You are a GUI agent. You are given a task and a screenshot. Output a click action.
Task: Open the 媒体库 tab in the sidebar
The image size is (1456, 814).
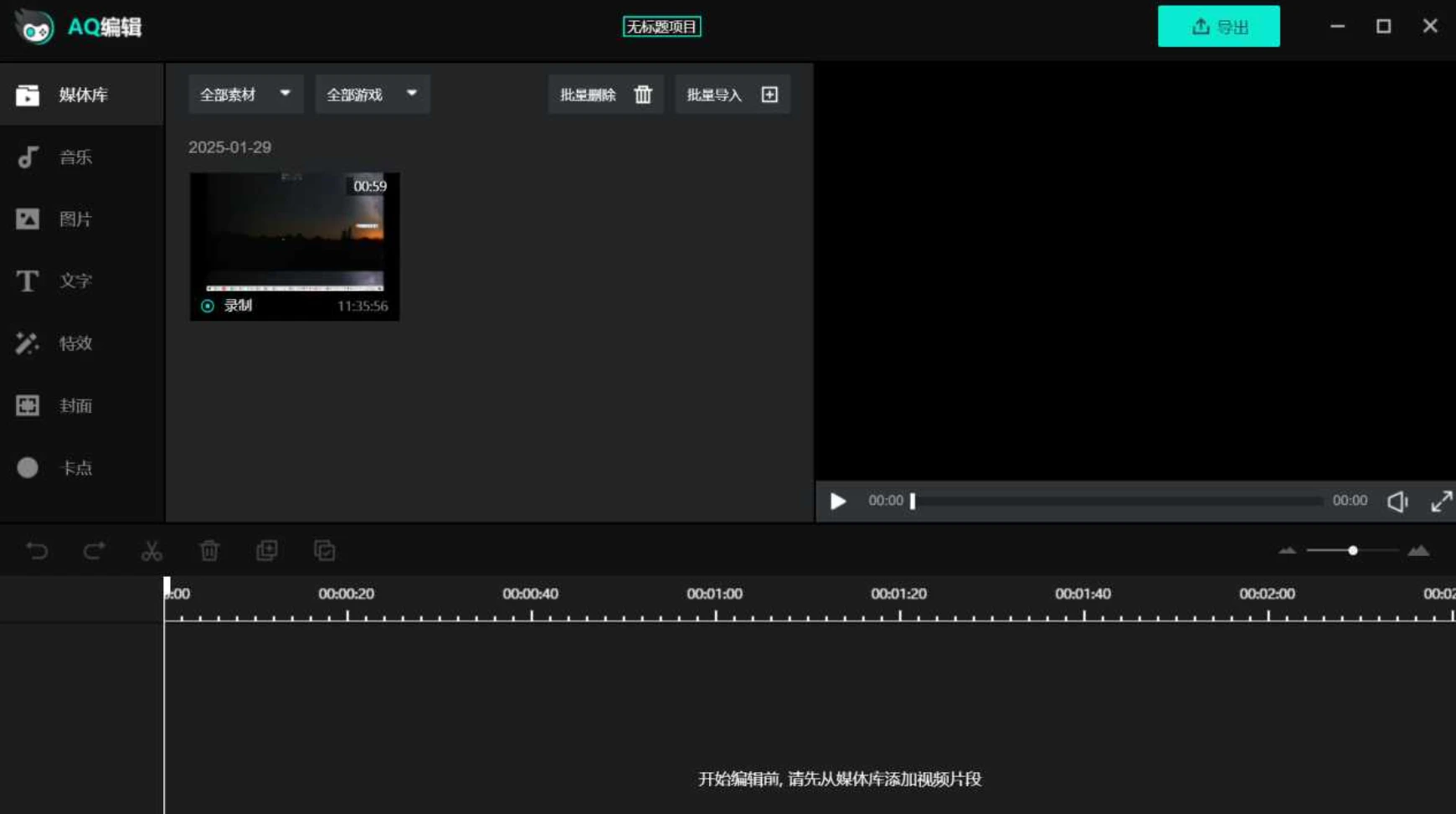pos(74,95)
